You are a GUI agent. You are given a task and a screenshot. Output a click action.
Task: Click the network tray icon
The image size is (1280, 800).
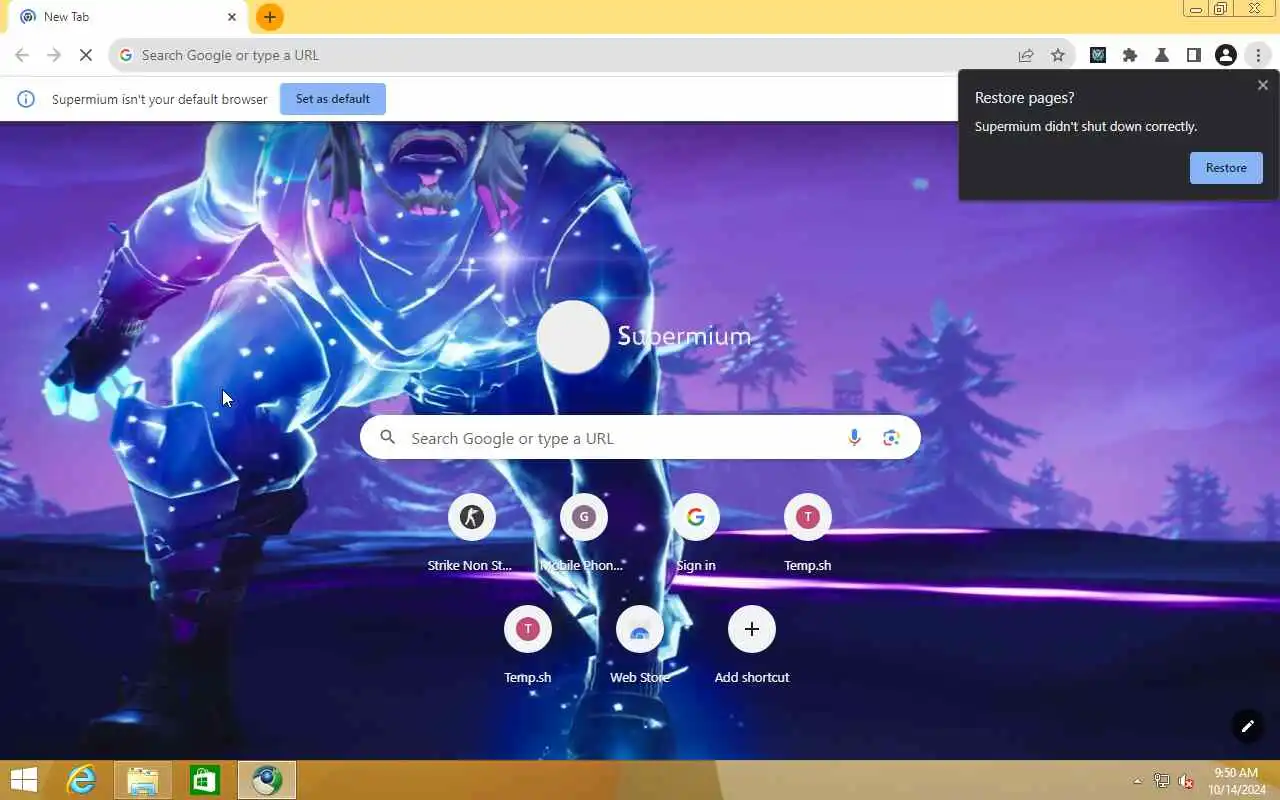1162,781
